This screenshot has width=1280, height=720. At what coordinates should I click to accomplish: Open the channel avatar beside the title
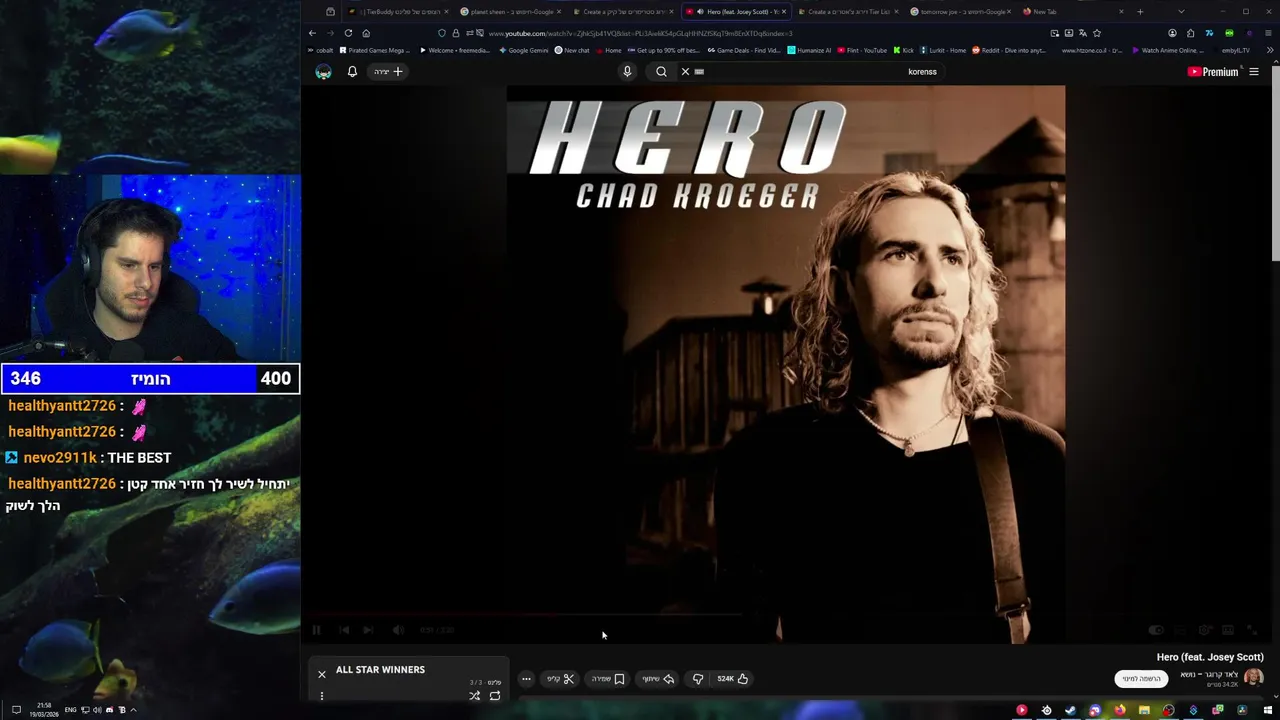pos(1253,678)
